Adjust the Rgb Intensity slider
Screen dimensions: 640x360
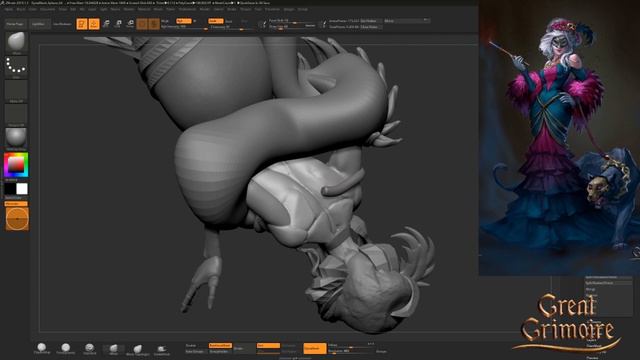[184, 27]
